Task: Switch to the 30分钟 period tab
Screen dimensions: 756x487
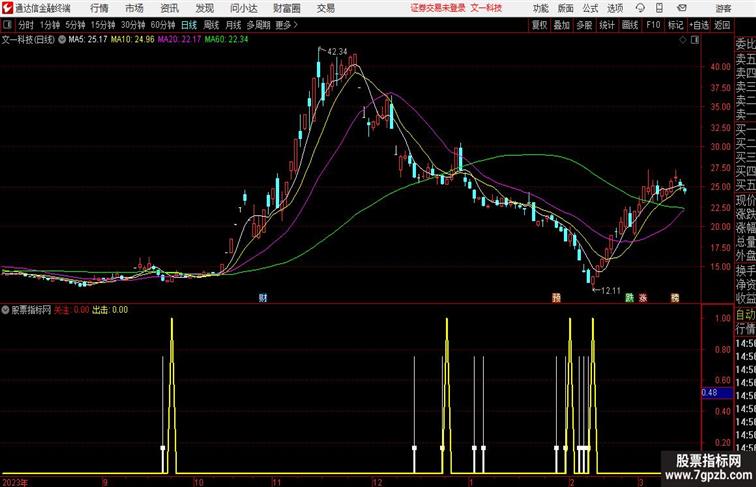Action: (133, 25)
